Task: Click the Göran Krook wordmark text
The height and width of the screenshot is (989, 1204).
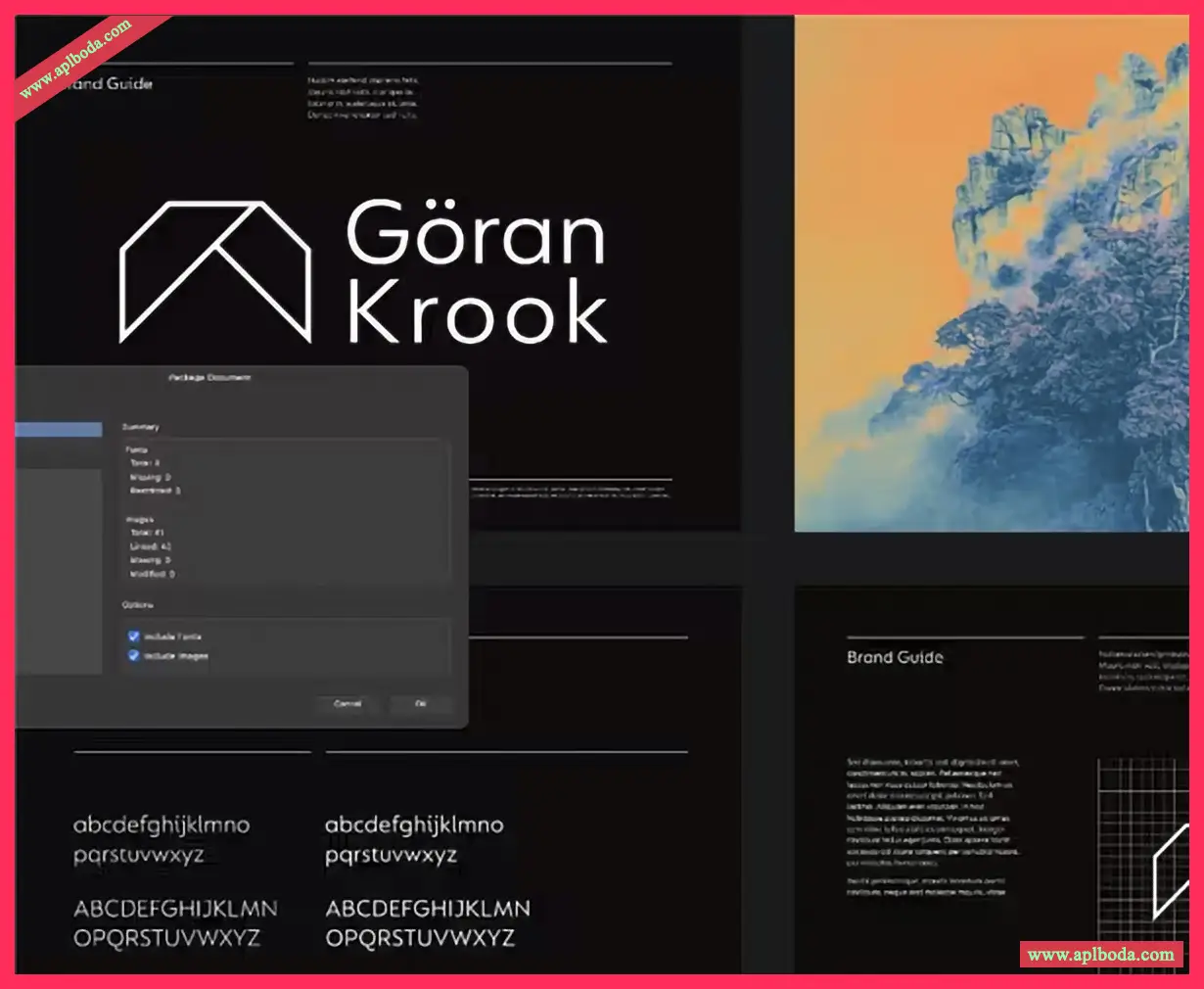Action: pos(477,272)
